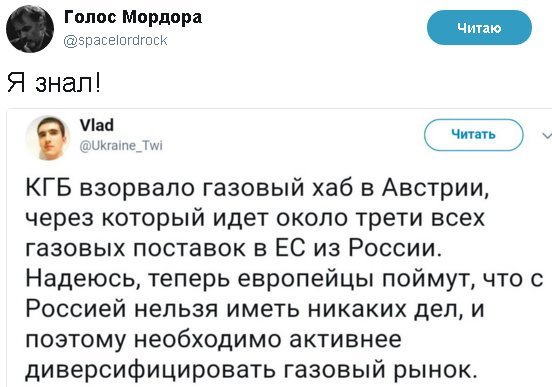Click the word 'Австрии' in quoted tweet
Image resolution: width=552 pixels, height=387 pixels.
tap(435, 187)
